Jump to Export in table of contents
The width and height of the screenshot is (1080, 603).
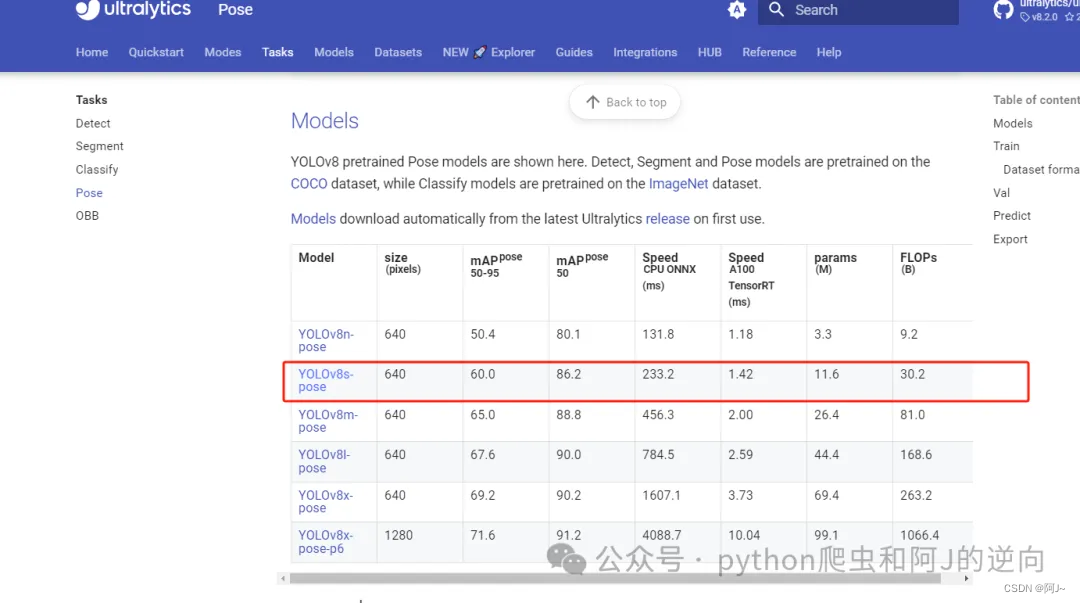(1010, 239)
